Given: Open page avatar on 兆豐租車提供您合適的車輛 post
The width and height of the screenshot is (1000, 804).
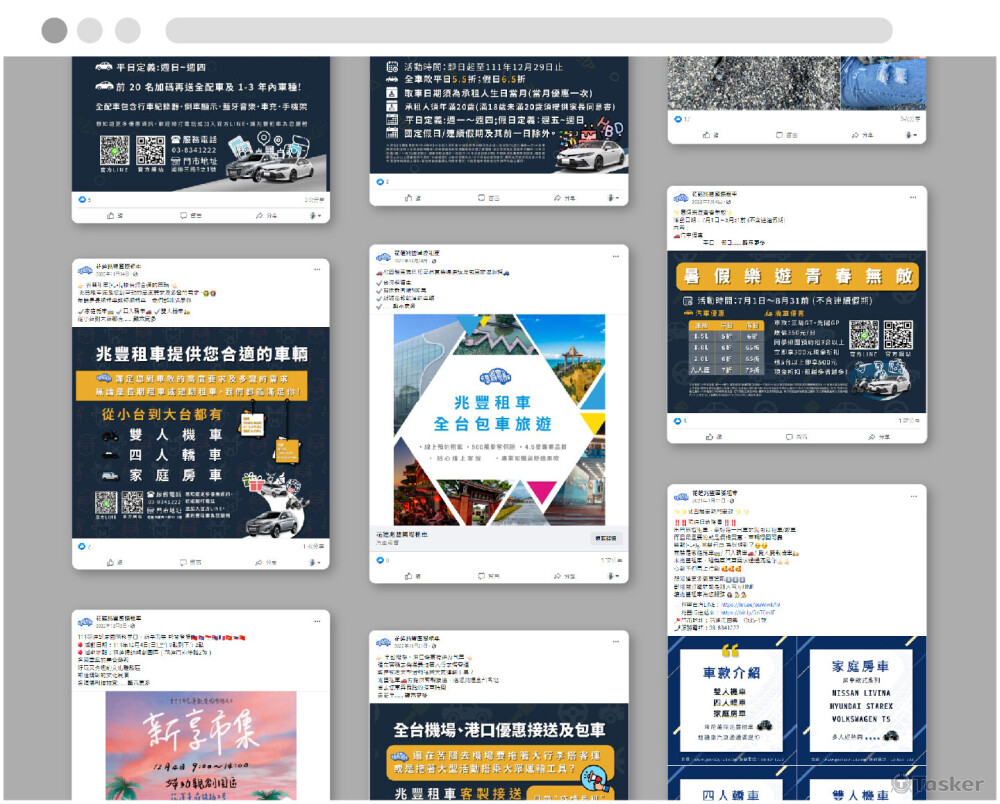Looking at the screenshot, I should (x=85, y=270).
